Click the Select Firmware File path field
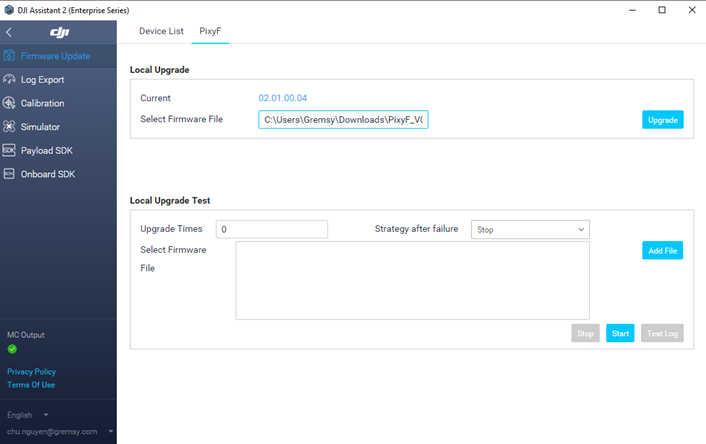The height and width of the screenshot is (444, 706). tap(343, 120)
